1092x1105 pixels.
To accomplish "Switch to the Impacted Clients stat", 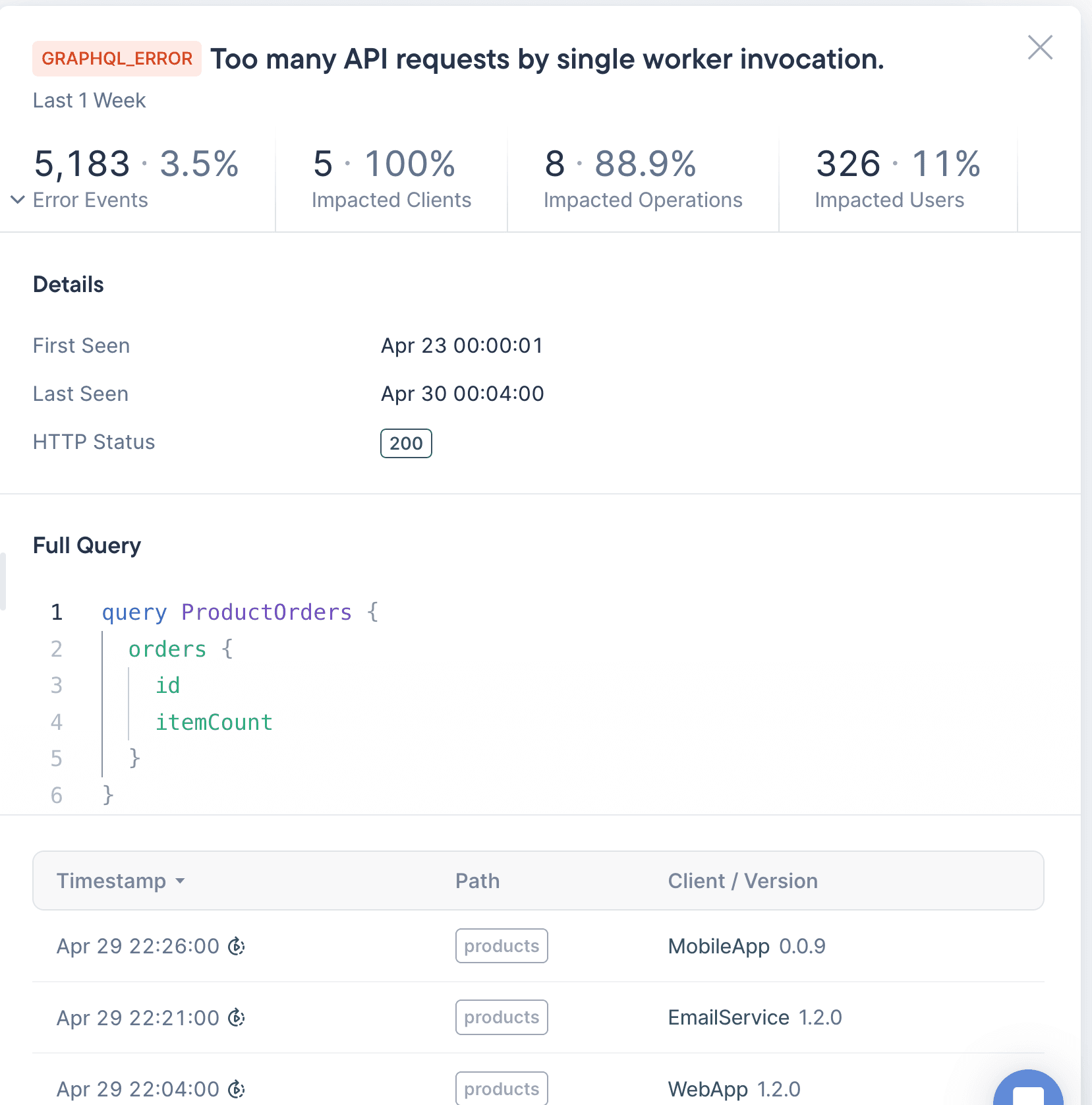I will coord(391,179).
